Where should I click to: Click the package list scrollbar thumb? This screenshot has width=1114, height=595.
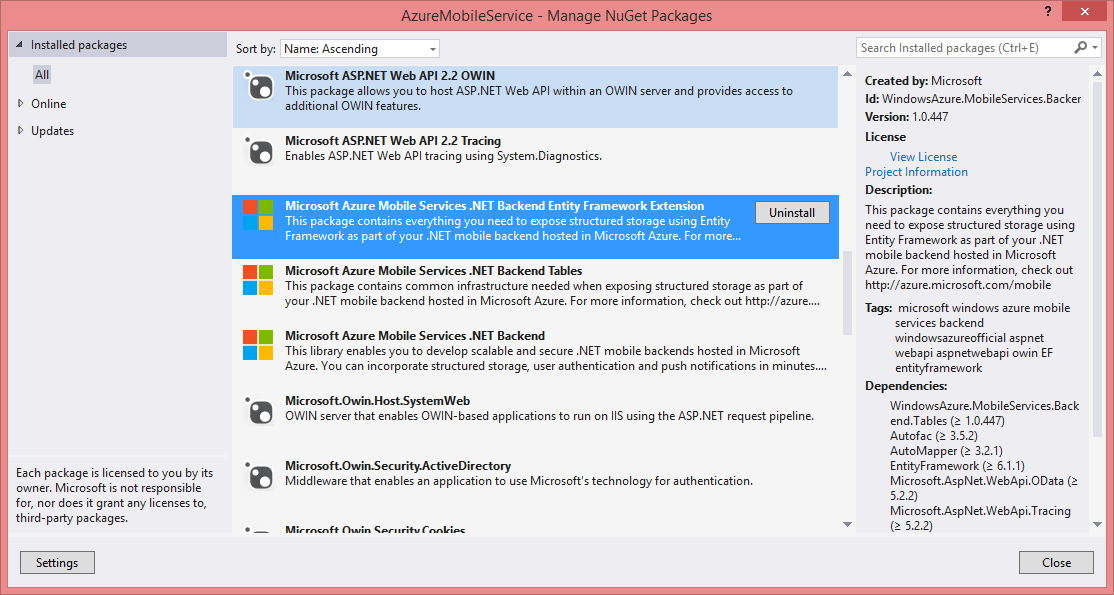pos(847,292)
